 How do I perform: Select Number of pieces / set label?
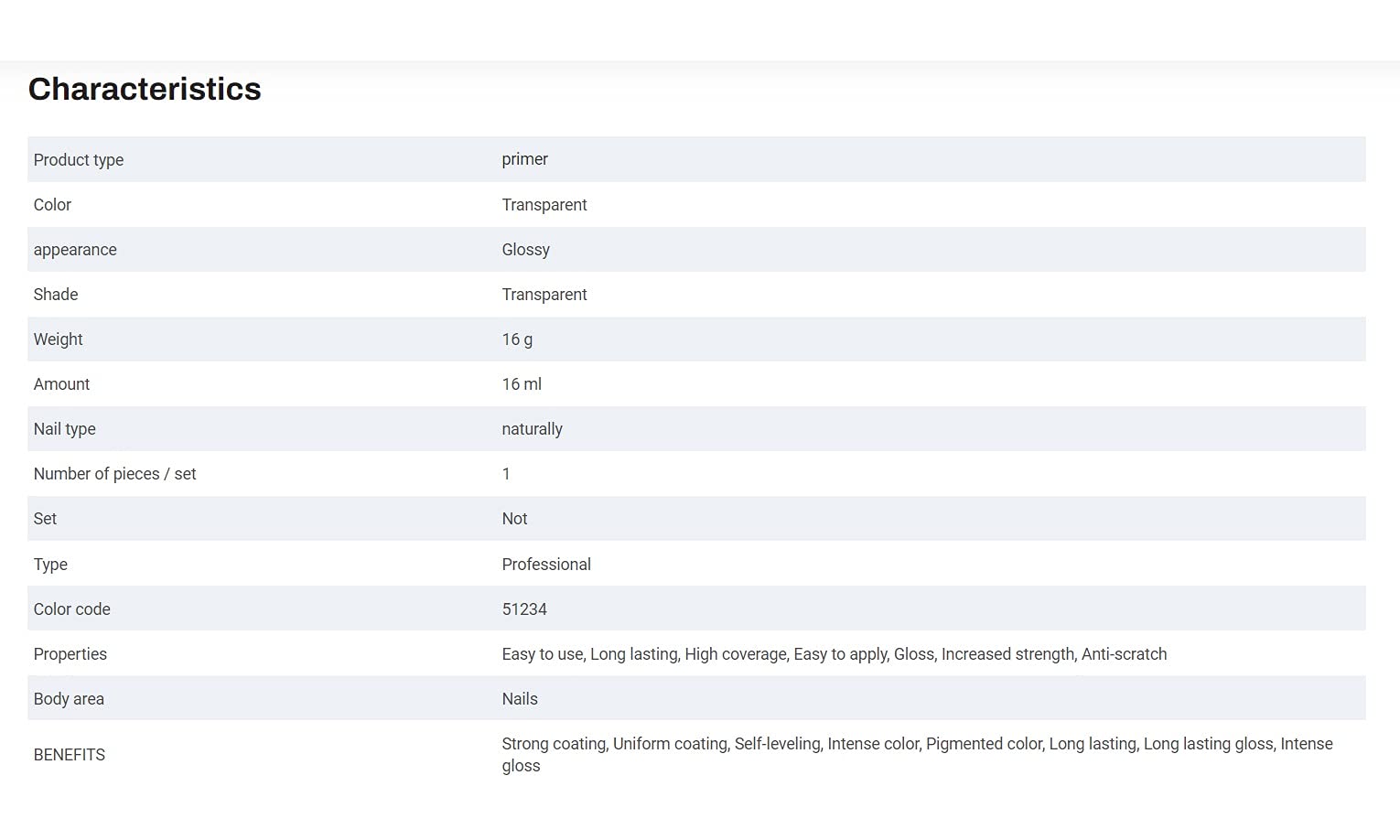tap(114, 474)
